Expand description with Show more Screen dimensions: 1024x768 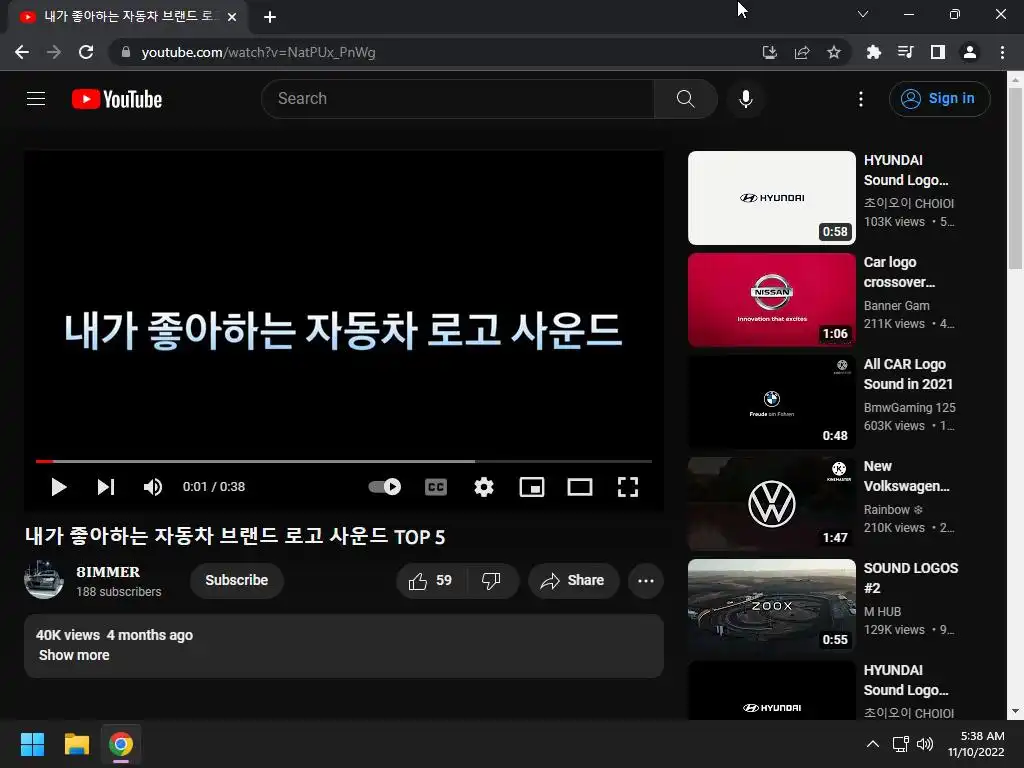pyautogui.click(x=74, y=655)
